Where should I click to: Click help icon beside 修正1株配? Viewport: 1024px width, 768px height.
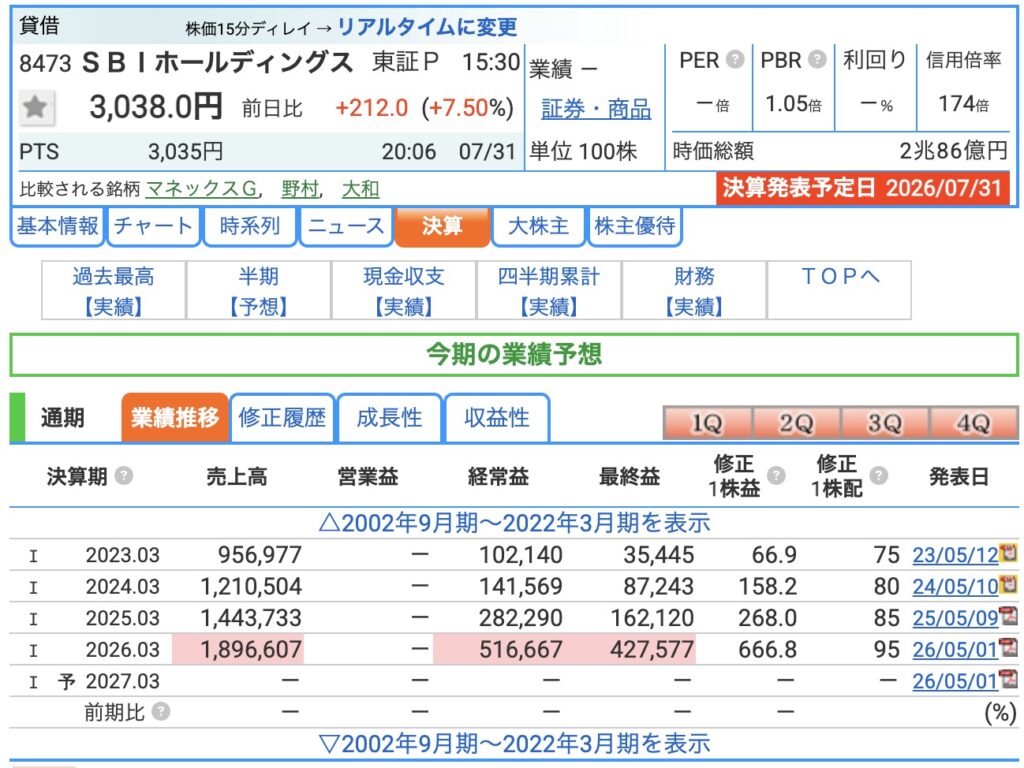[x=878, y=475]
